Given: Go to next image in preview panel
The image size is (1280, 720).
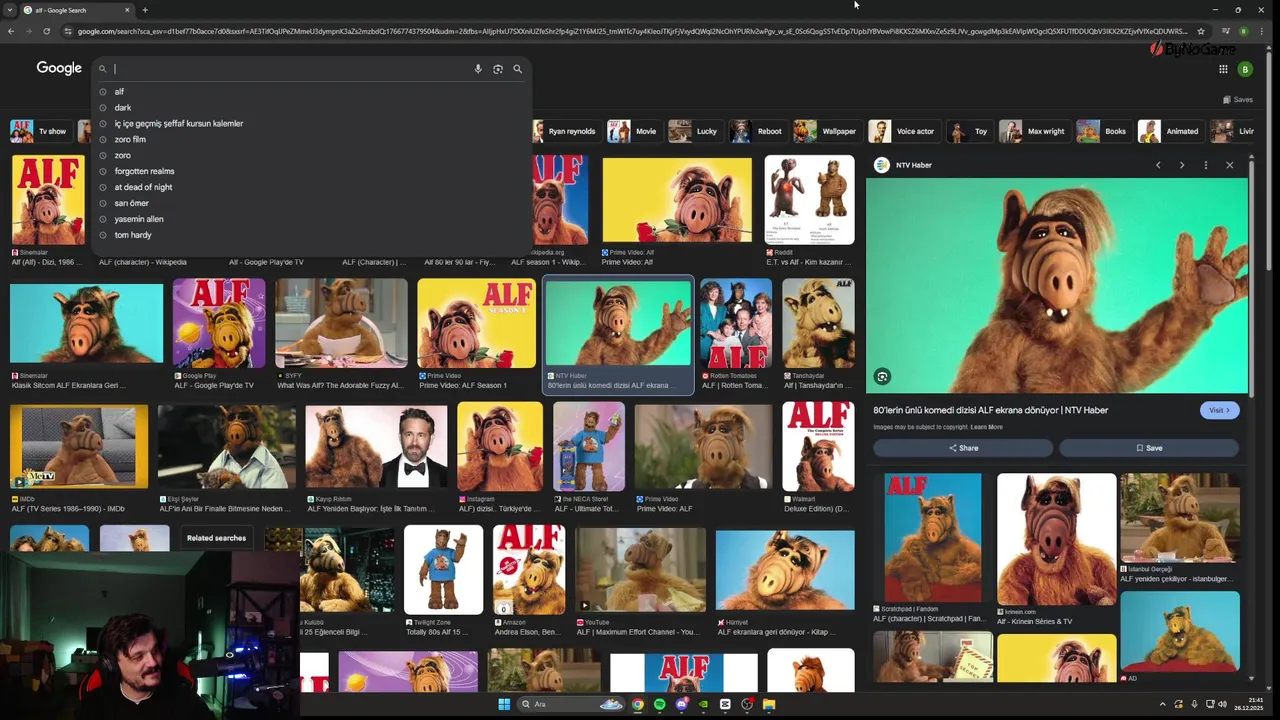Looking at the screenshot, I should (x=1182, y=165).
